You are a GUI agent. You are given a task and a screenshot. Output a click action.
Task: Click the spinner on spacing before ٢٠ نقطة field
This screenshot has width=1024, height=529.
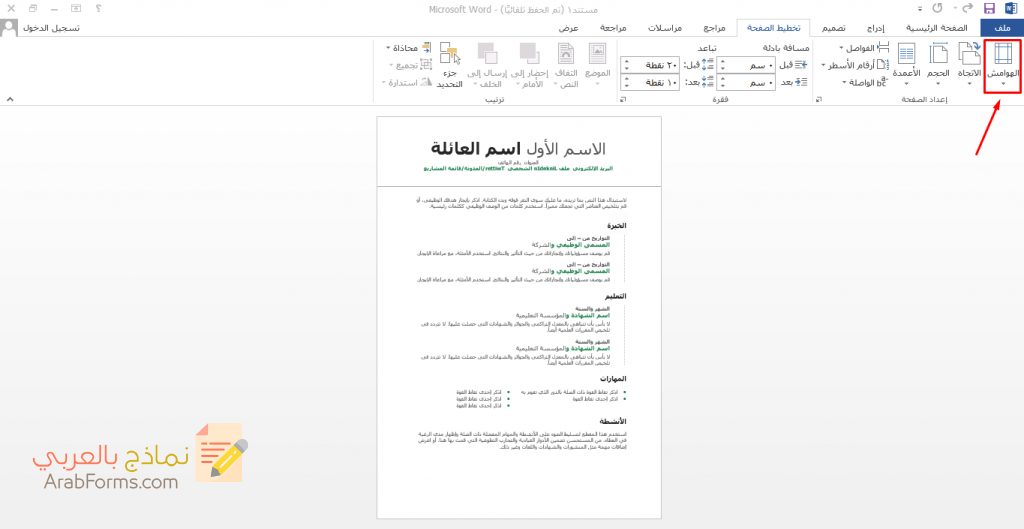tap(626, 65)
